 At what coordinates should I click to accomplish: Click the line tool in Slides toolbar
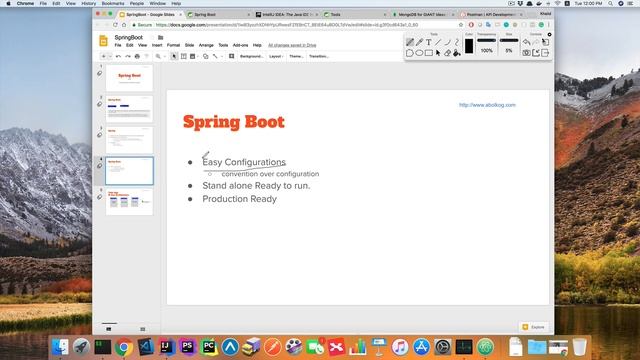tap(215, 56)
